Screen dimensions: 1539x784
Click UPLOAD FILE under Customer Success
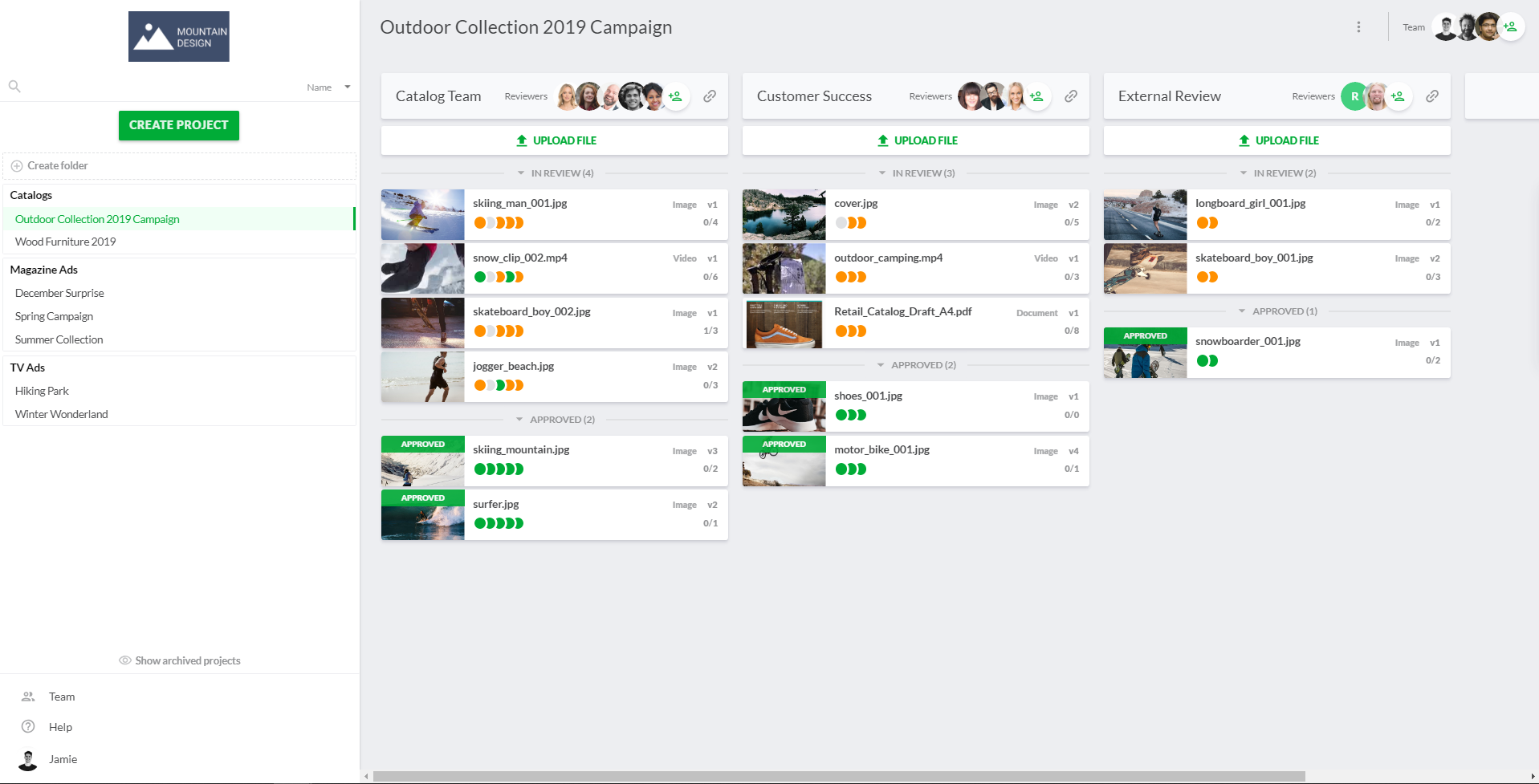point(916,140)
